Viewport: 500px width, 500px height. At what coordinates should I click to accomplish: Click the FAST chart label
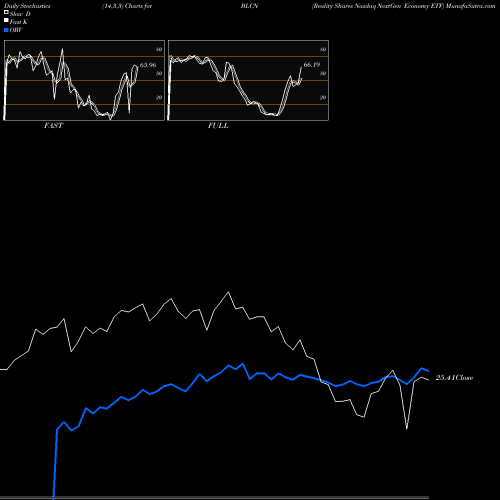click(x=53, y=125)
